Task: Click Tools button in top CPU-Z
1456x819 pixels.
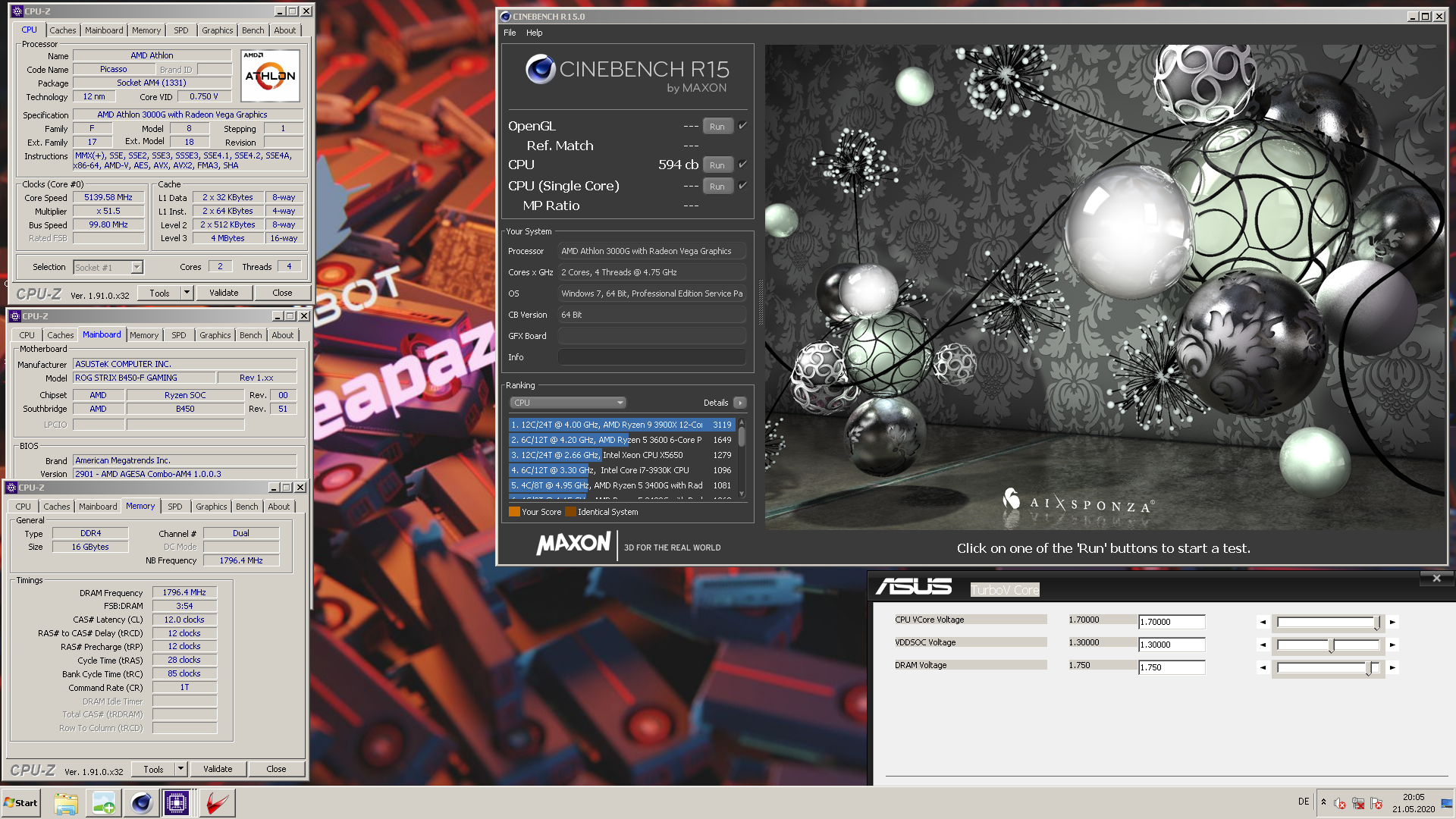Action: tap(159, 293)
